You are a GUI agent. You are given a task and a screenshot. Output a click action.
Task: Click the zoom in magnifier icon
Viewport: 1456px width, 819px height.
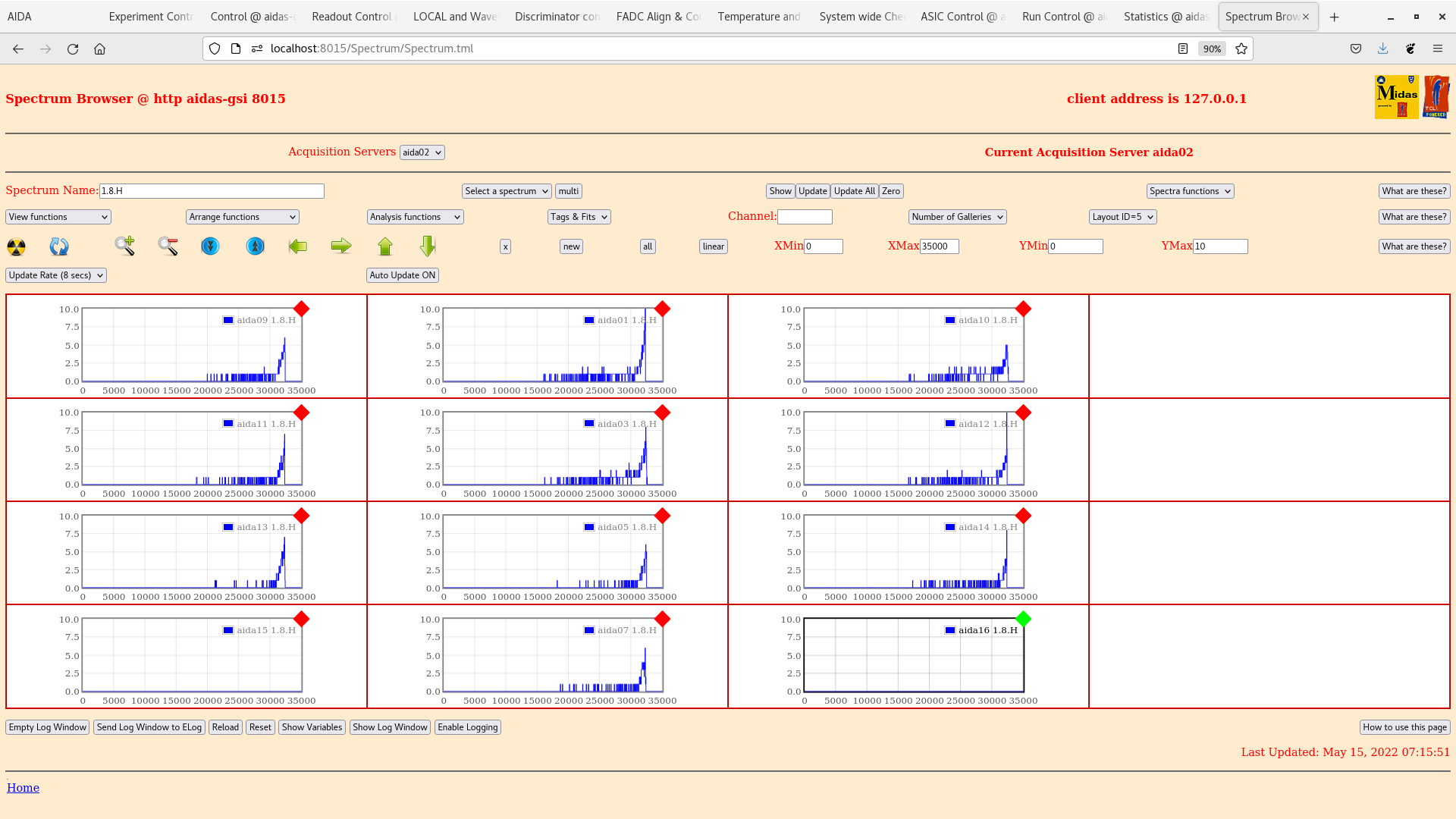coord(125,246)
